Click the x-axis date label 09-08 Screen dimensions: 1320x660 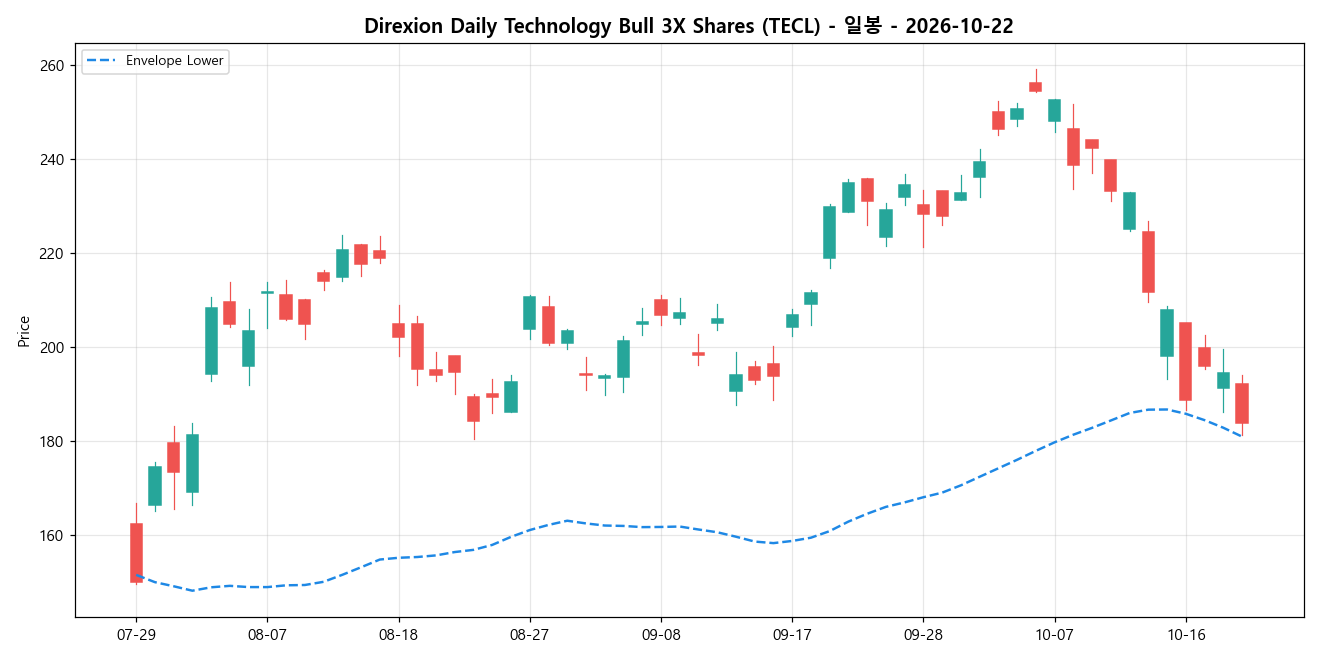[x=660, y=635]
